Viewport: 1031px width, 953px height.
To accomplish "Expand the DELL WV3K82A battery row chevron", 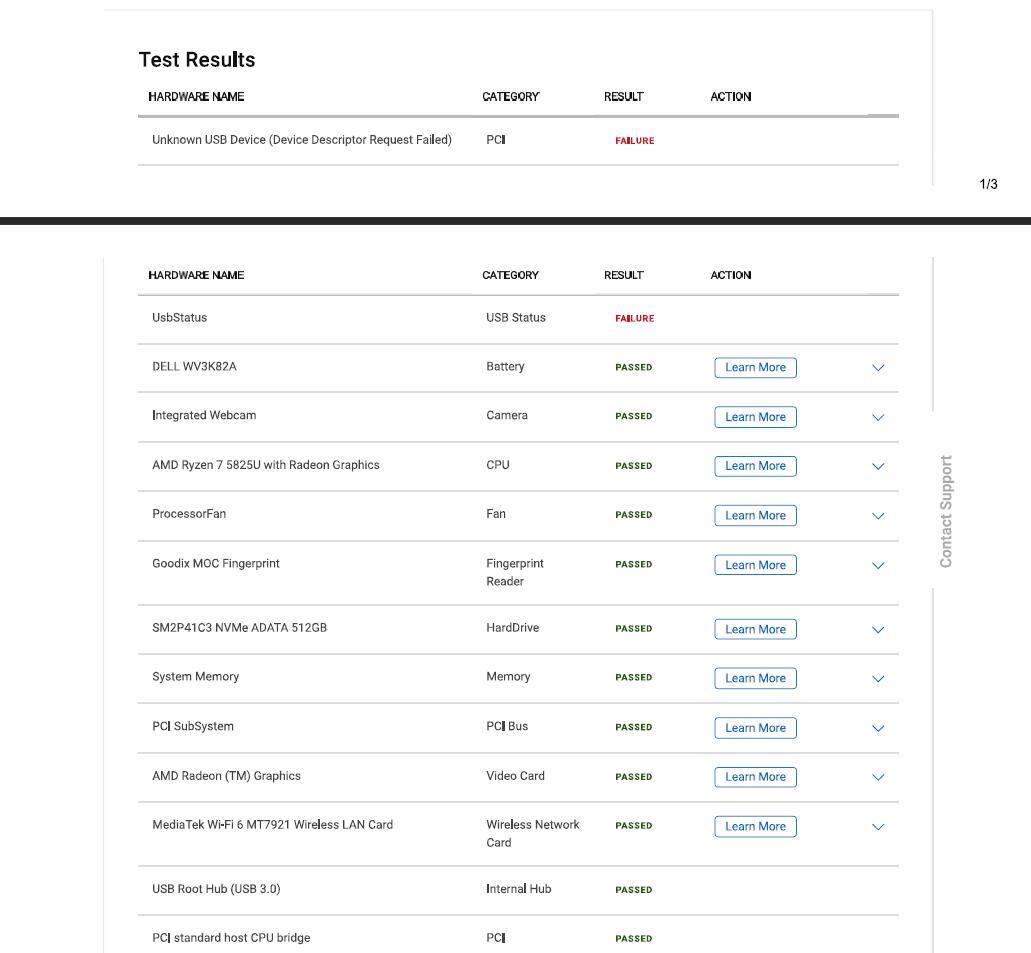I will (878, 368).
